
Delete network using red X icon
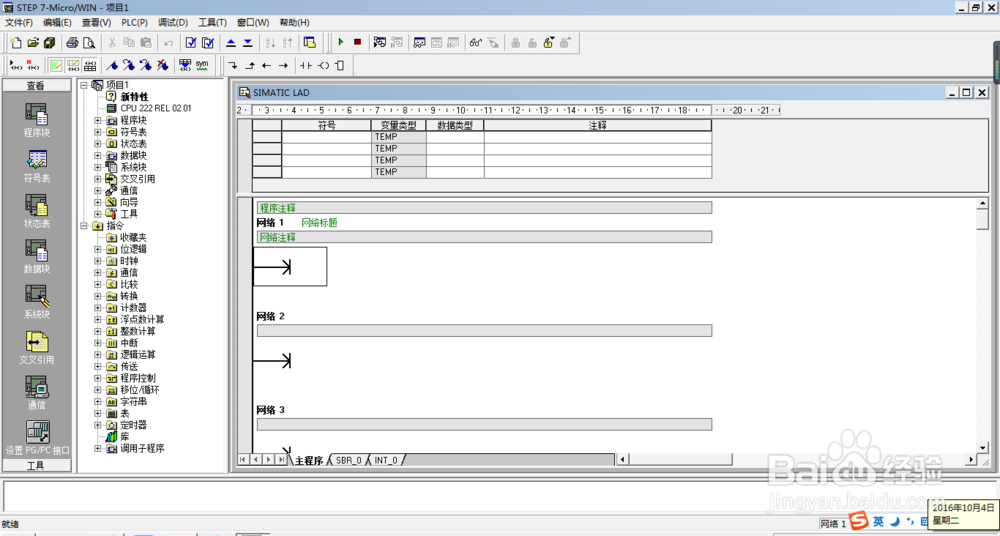(x=33, y=65)
